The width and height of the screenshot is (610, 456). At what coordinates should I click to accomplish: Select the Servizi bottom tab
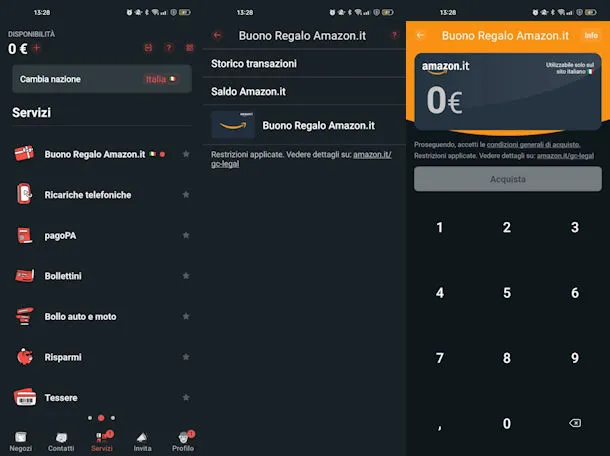pyautogui.click(x=102, y=442)
